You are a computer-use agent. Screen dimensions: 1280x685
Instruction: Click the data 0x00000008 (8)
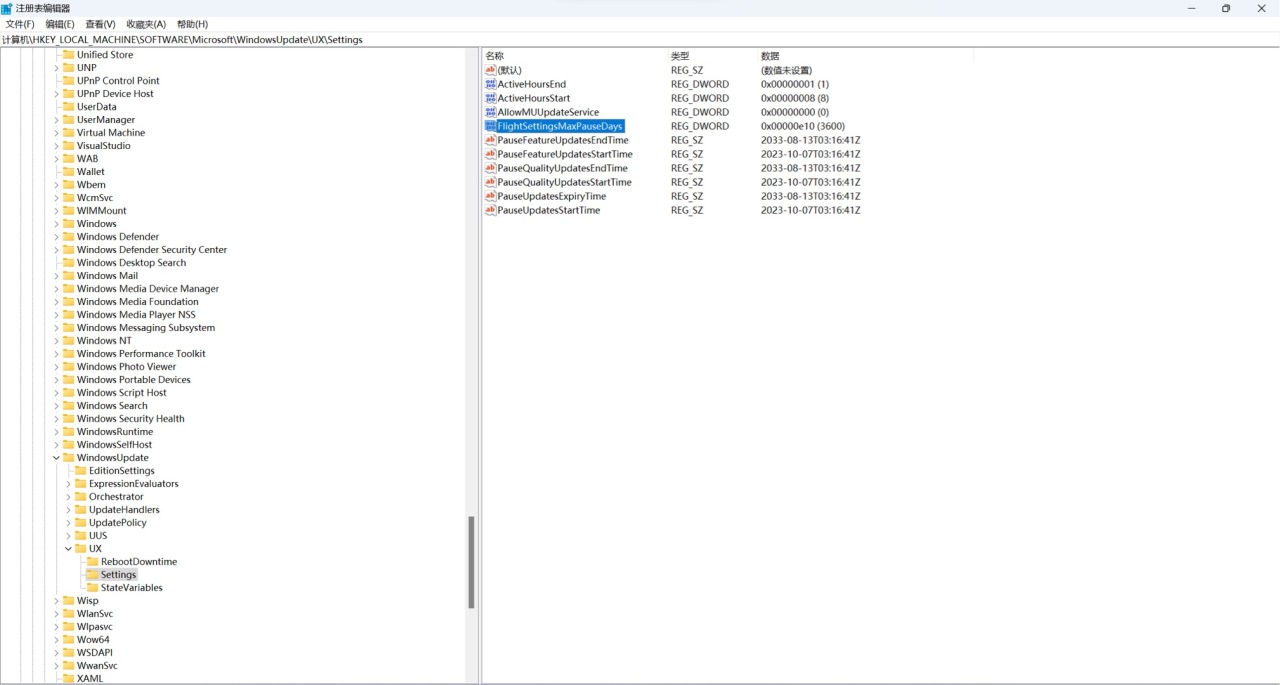(795, 98)
